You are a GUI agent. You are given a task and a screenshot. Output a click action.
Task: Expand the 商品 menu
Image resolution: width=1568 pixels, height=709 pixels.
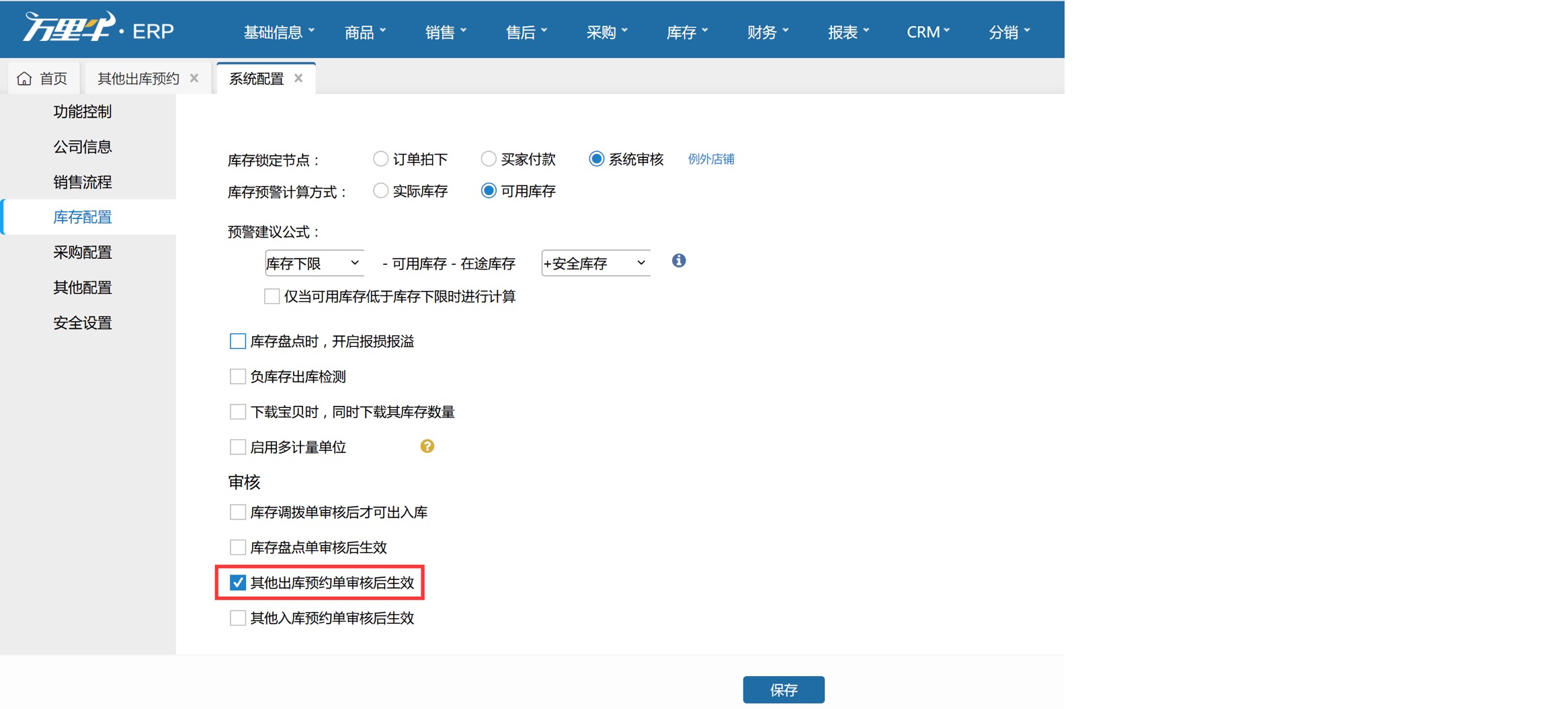(x=365, y=32)
